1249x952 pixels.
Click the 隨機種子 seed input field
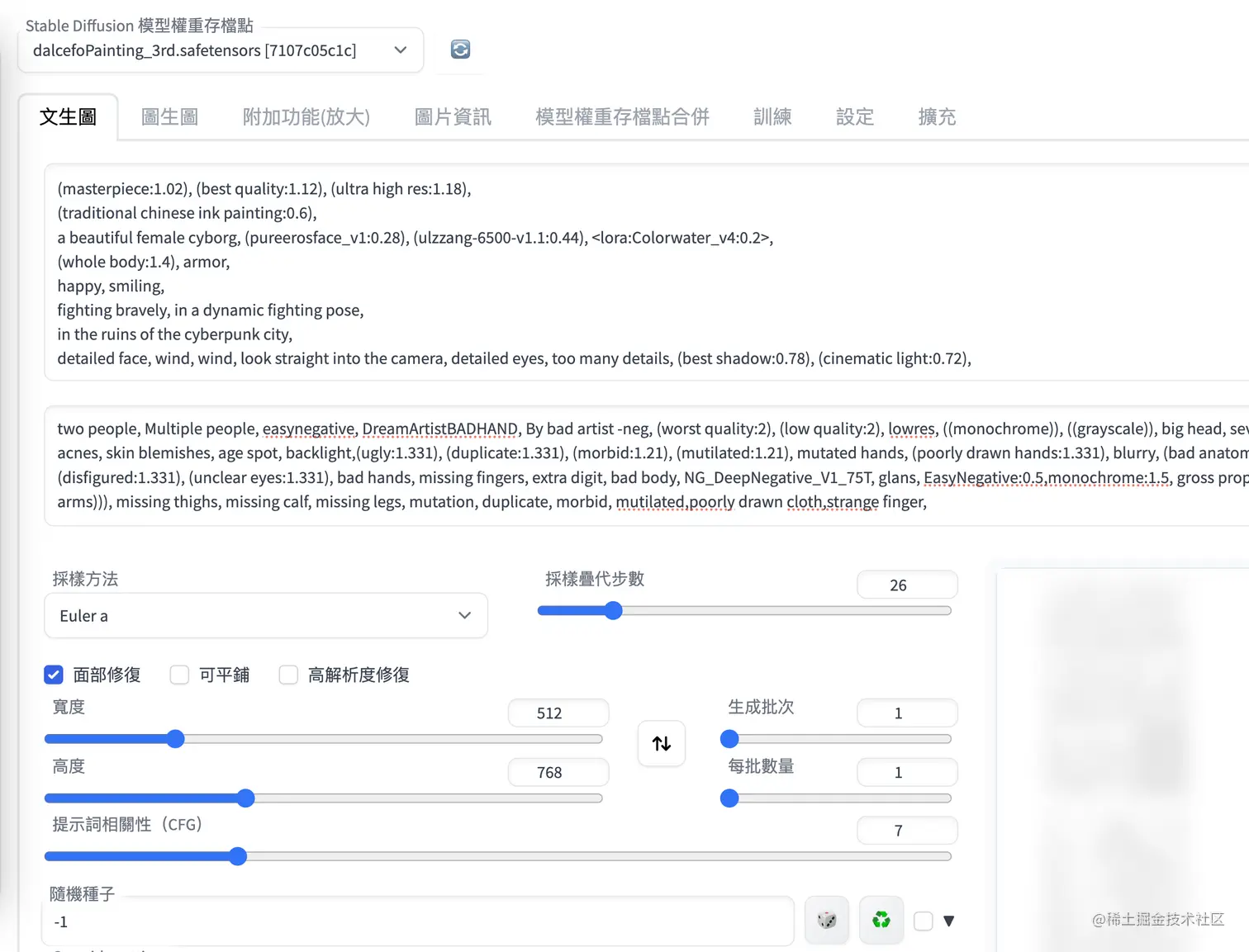pos(418,921)
